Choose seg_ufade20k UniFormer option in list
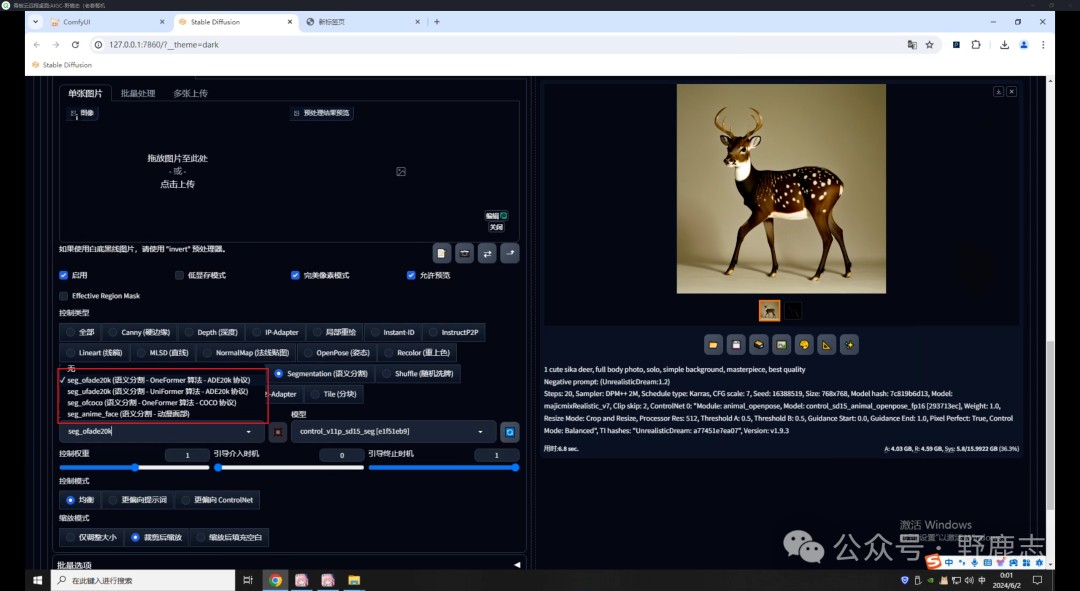 [158, 391]
